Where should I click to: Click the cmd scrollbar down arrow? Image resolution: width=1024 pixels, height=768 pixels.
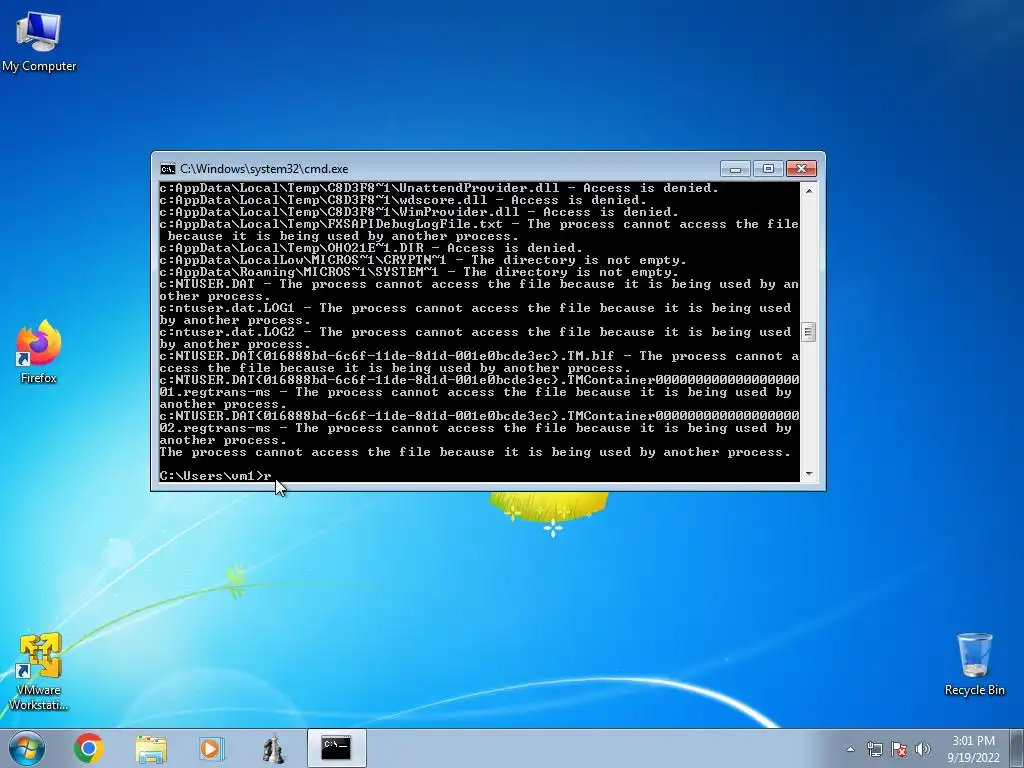808,474
